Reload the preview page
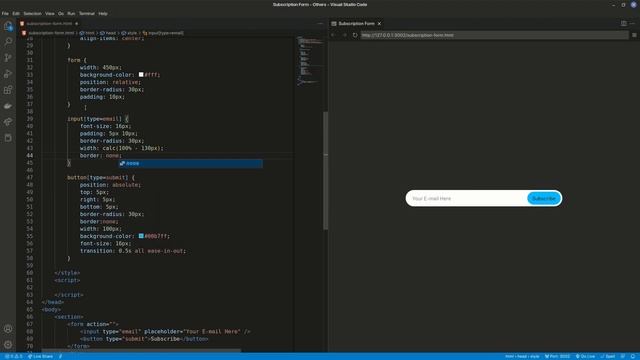The height and width of the screenshot is (360, 640). coord(355,35)
